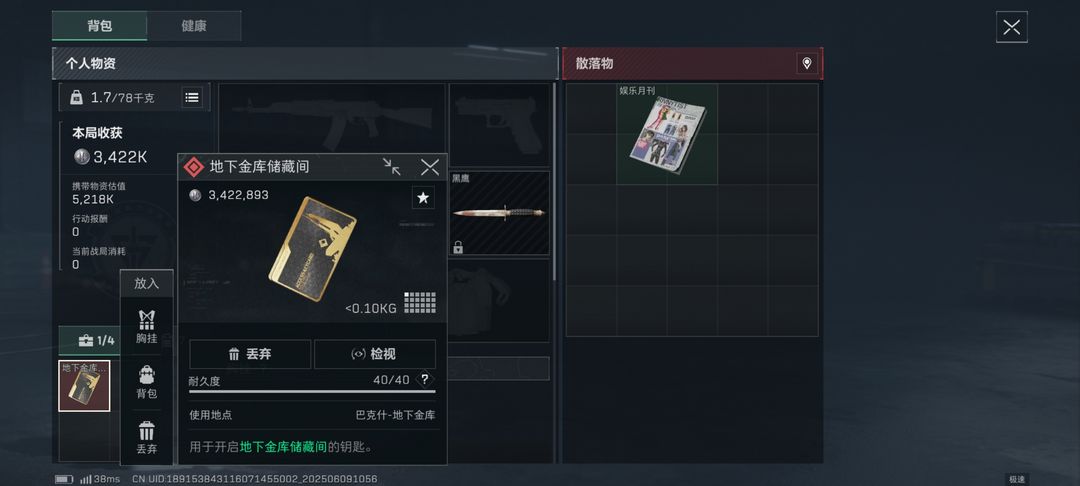Select the 娱乐月刊 magazine in loot grid
Viewport: 1080px width, 486px height.
point(667,134)
